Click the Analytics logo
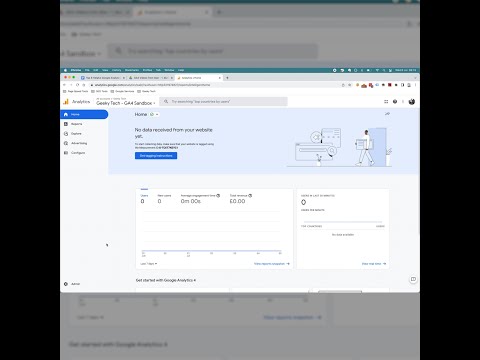Image resolution: width=480 pixels, height=360 pixels. (77, 102)
